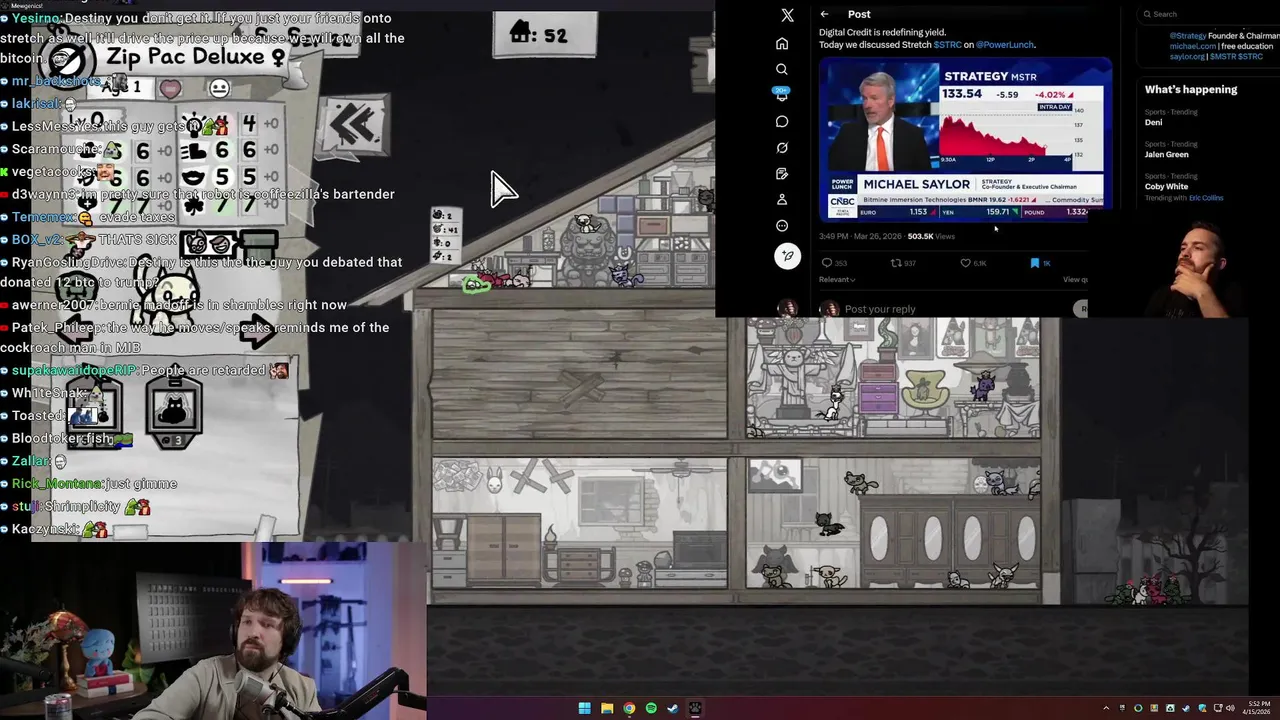Expand the Relevant replies sort dropdown
1280x720 pixels.
coord(837,280)
